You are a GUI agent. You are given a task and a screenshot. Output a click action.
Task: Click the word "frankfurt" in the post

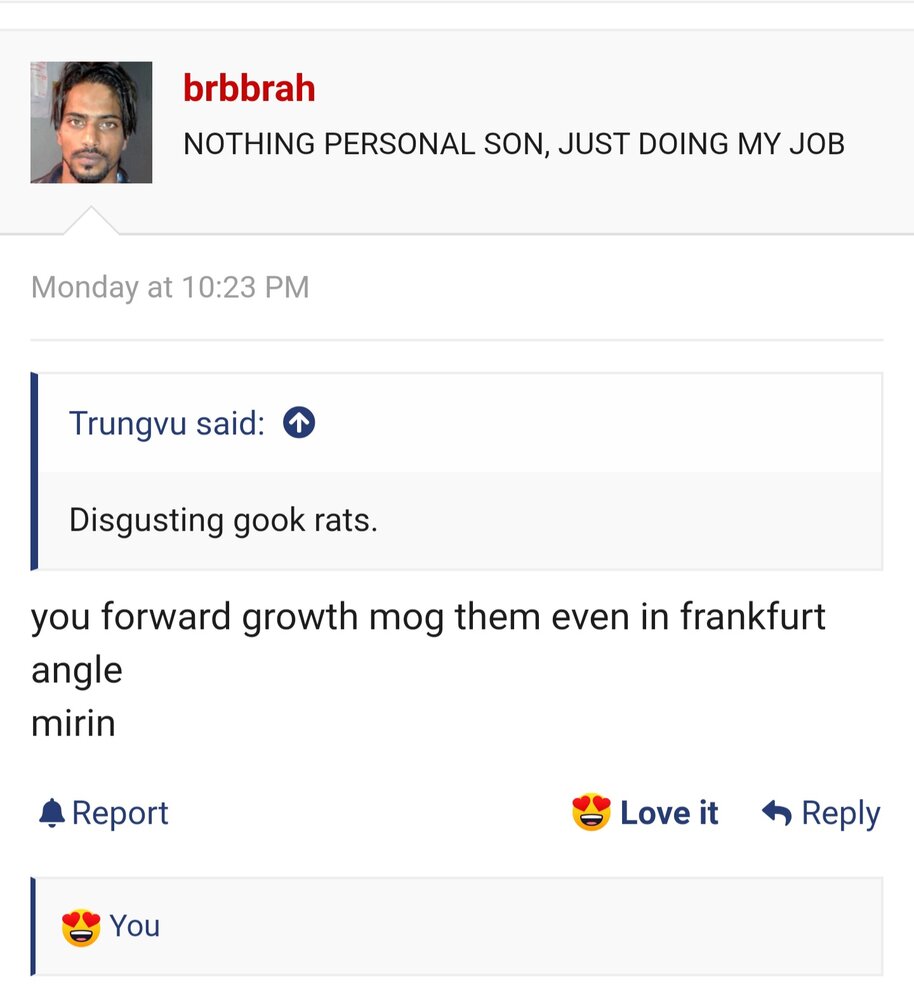[753, 617]
